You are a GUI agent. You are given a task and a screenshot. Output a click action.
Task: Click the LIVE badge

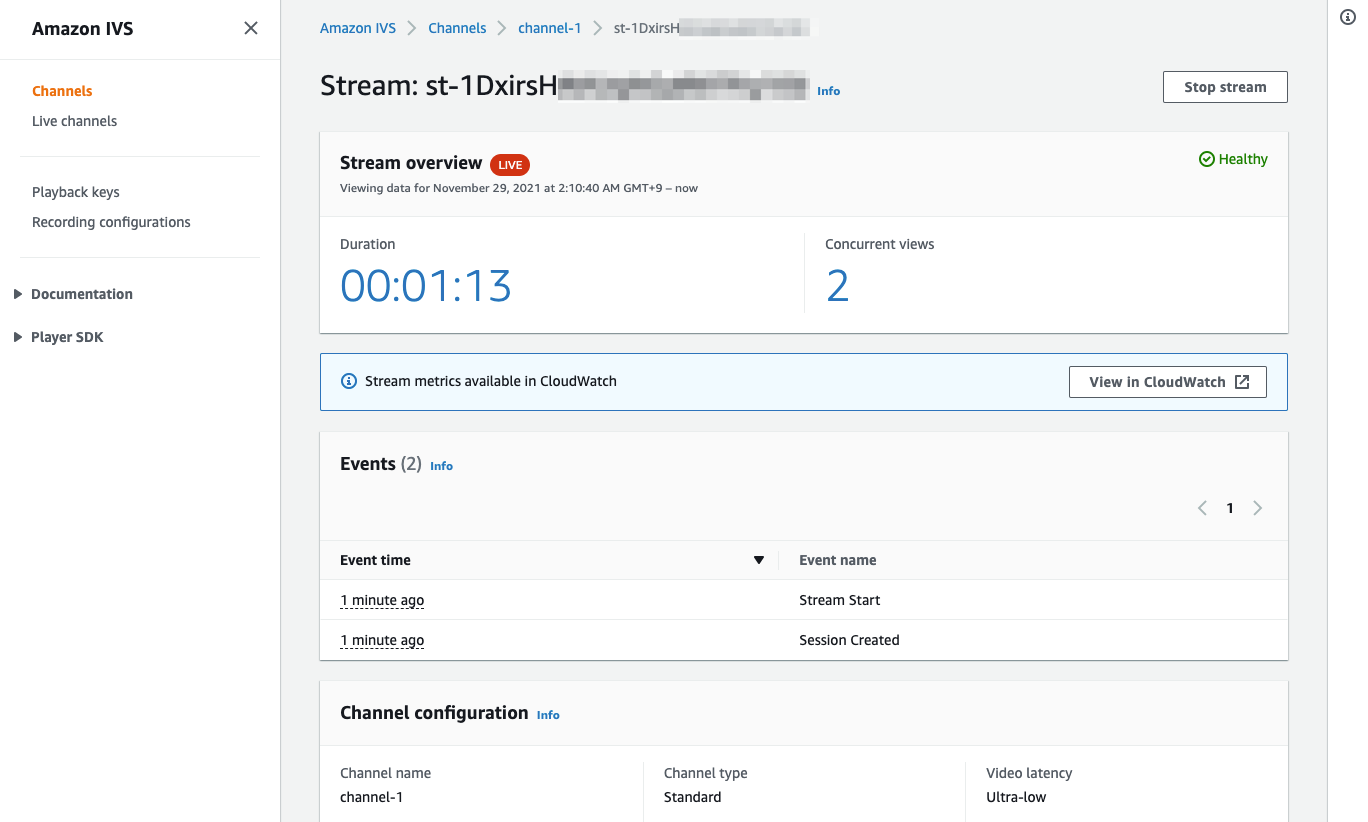pyautogui.click(x=510, y=165)
